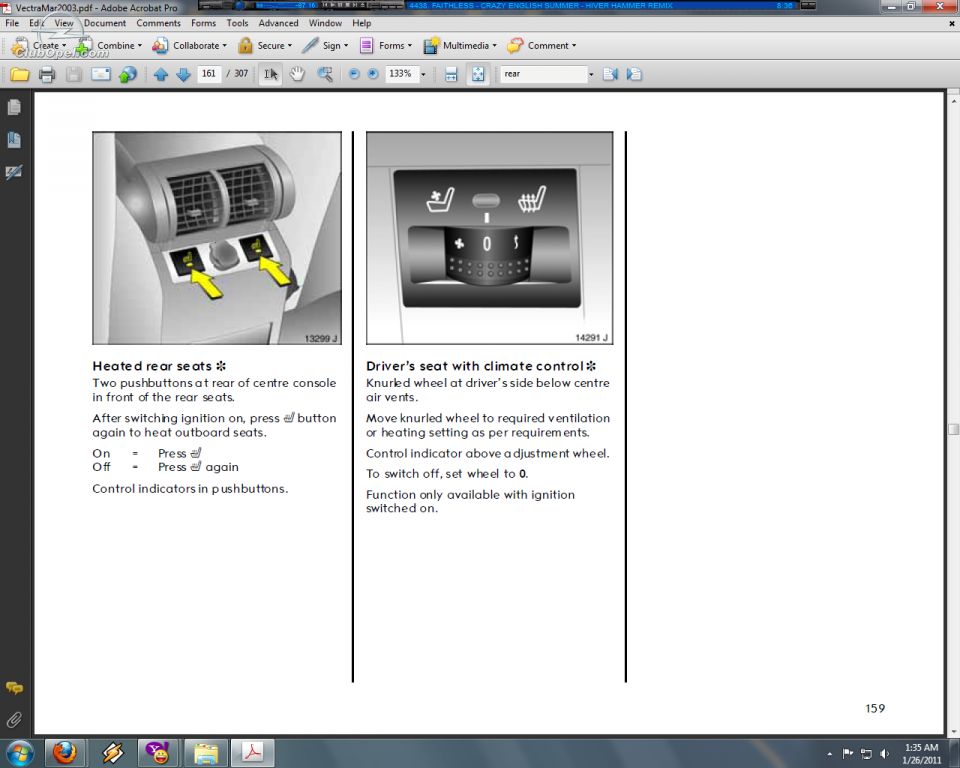This screenshot has height=768, width=960.
Task: Open the zoom percentage dropdown arrow
Action: [423, 75]
